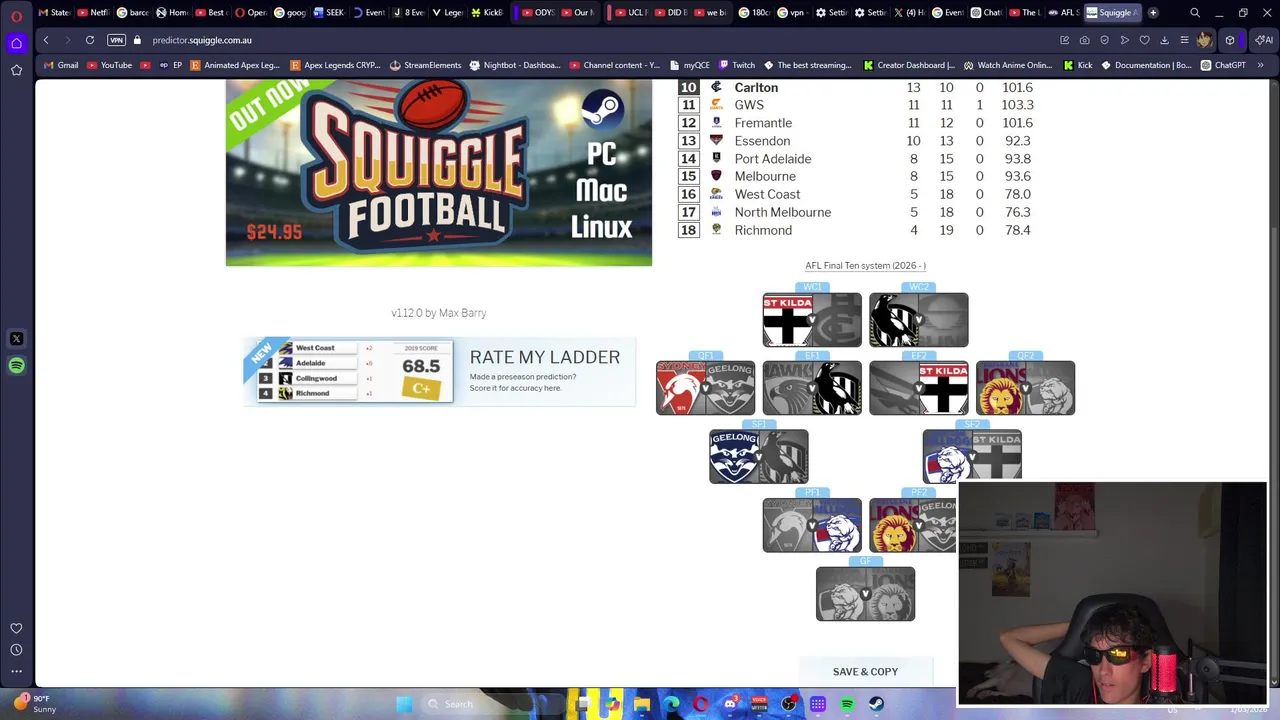
Task: Select Geelong in the QF1 matchup
Action: (730, 388)
